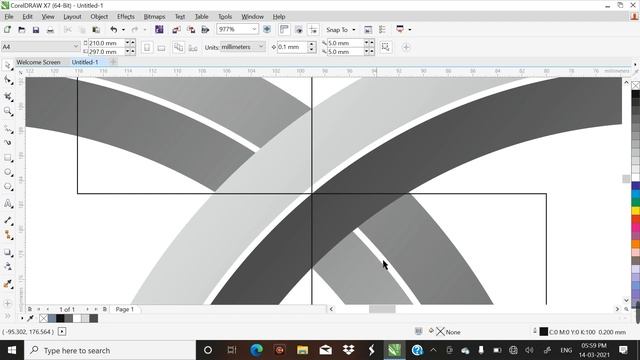Viewport: 640px width, 360px height.
Task: Open the Object menu
Action: (x=99, y=17)
